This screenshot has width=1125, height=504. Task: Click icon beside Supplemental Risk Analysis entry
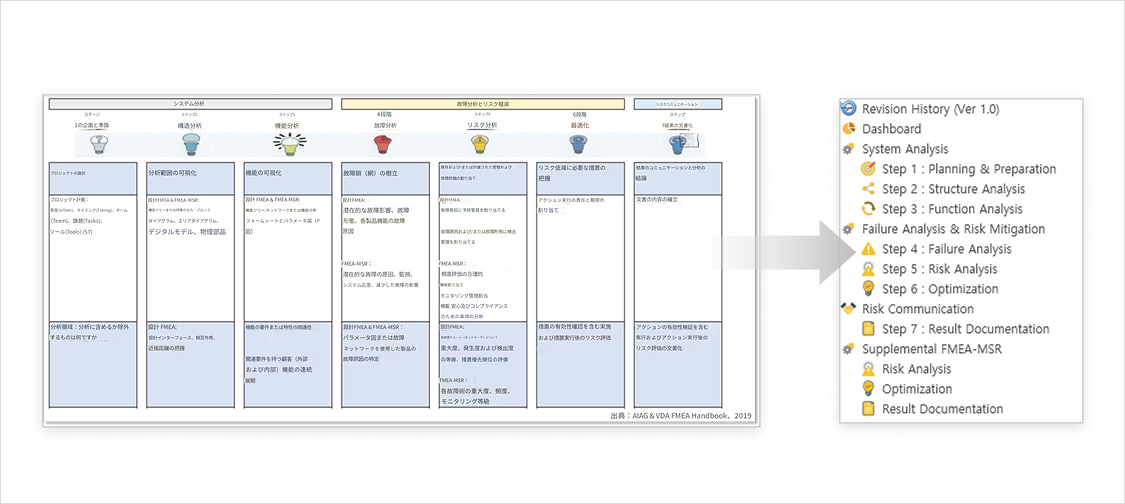(x=868, y=369)
